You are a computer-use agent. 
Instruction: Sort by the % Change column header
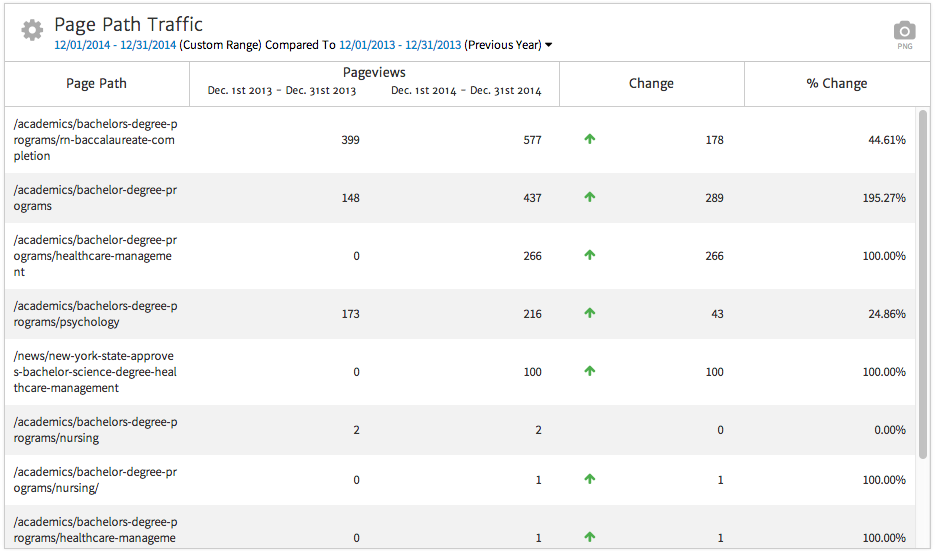836,84
